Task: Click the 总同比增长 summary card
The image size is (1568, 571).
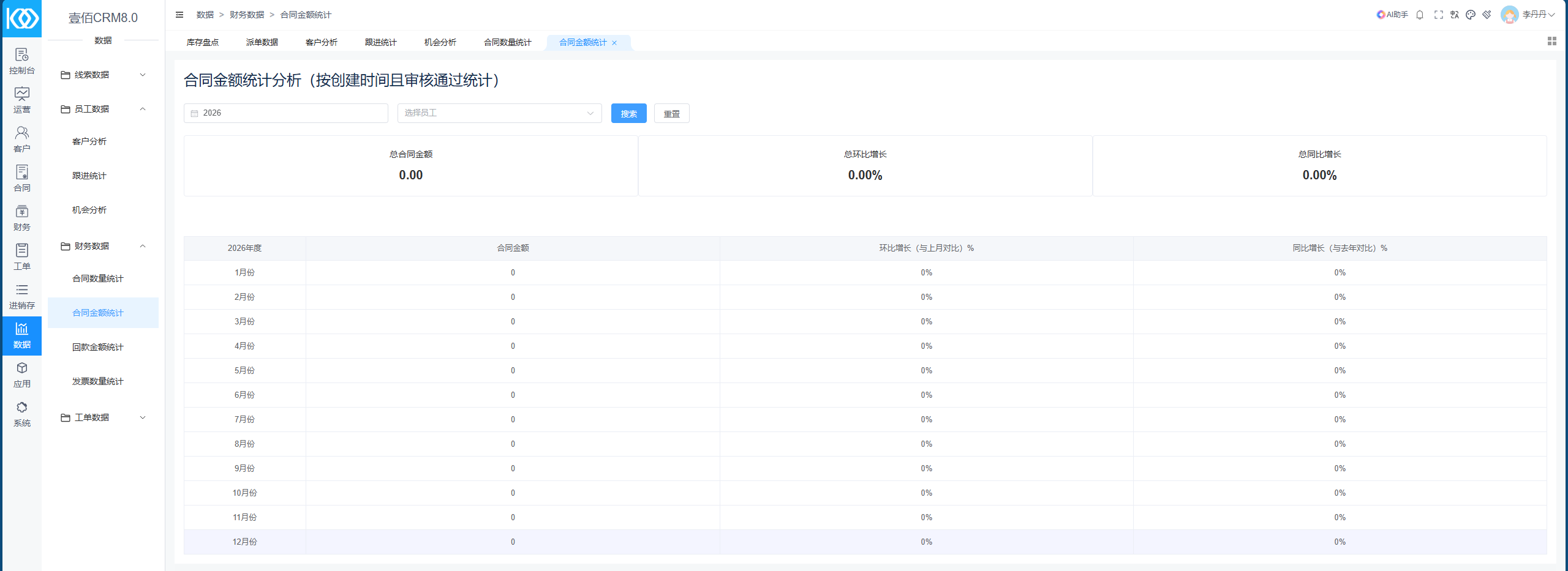Action: [1320, 166]
